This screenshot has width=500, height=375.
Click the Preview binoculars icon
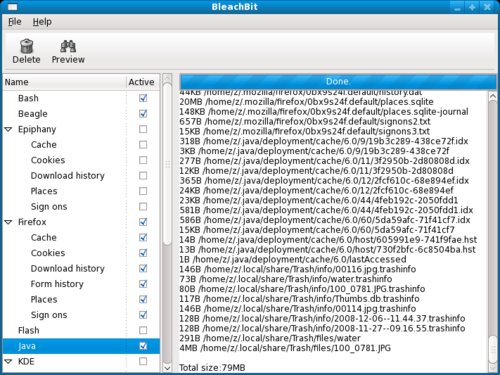68,46
